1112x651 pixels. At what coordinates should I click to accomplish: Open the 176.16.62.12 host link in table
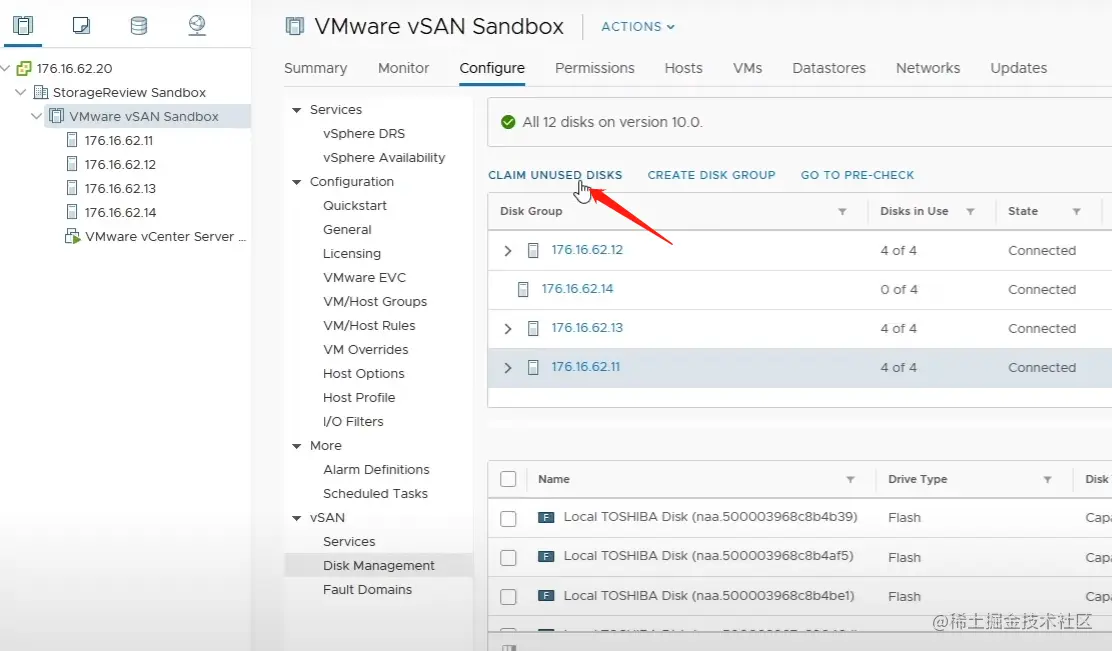click(x=587, y=250)
